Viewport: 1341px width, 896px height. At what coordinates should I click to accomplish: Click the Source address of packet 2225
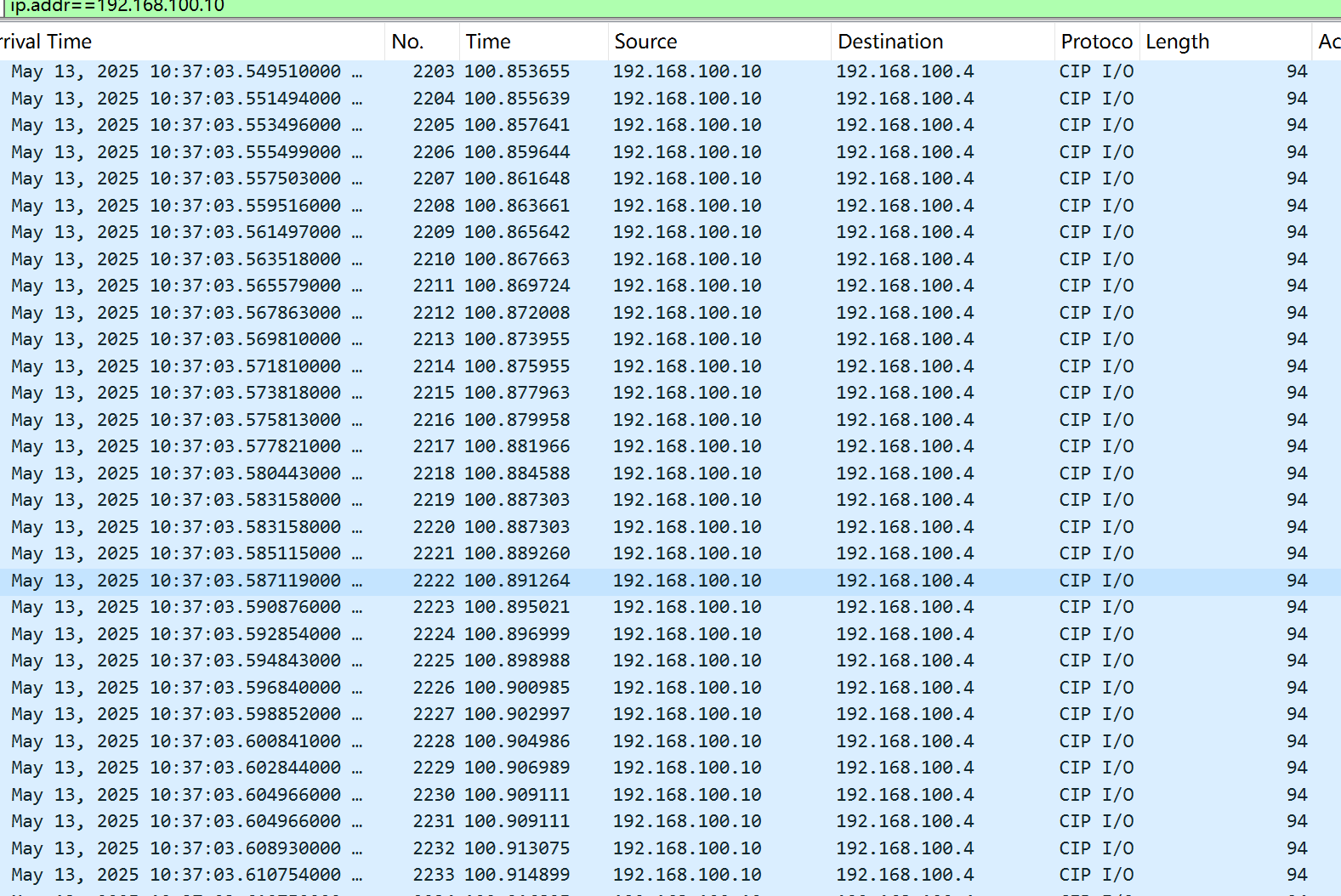tap(687, 661)
